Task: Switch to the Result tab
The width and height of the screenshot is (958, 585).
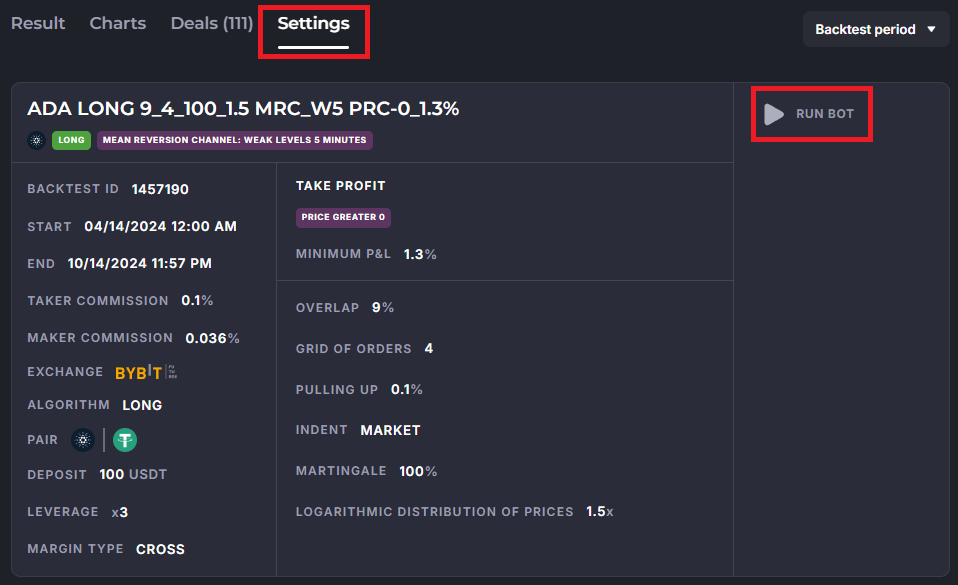Action: pos(38,23)
